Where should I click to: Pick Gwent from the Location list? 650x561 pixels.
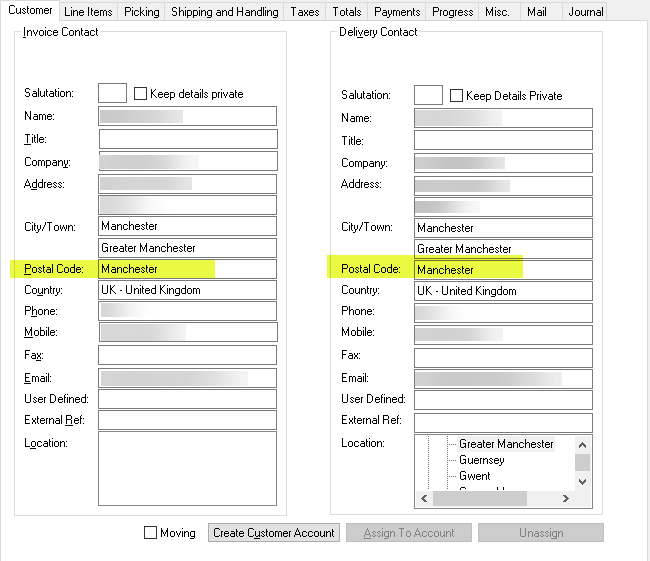(x=474, y=476)
